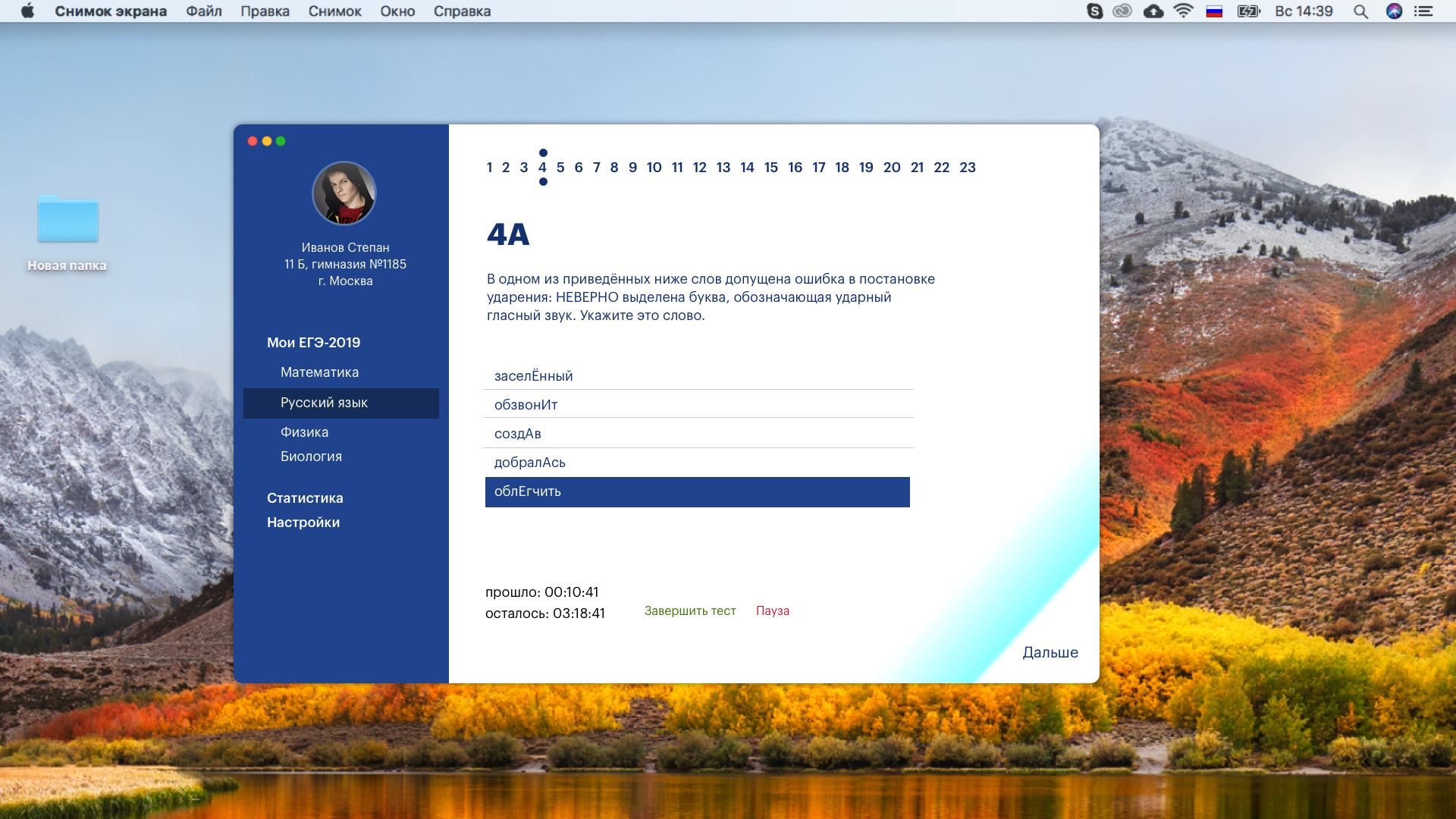Open Wi-Fi status menu

click(x=1183, y=11)
